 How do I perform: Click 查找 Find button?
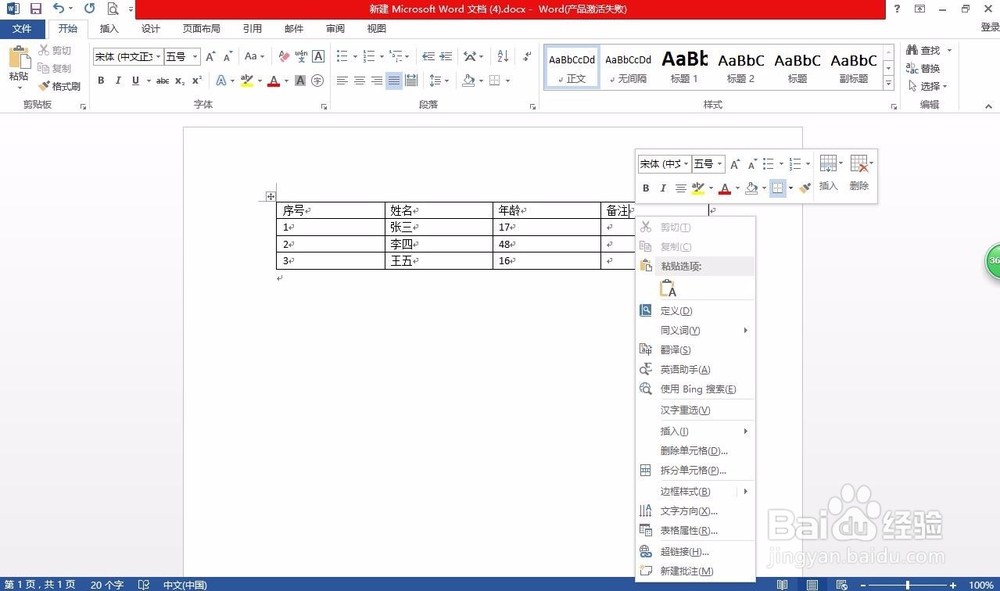click(x=923, y=50)
